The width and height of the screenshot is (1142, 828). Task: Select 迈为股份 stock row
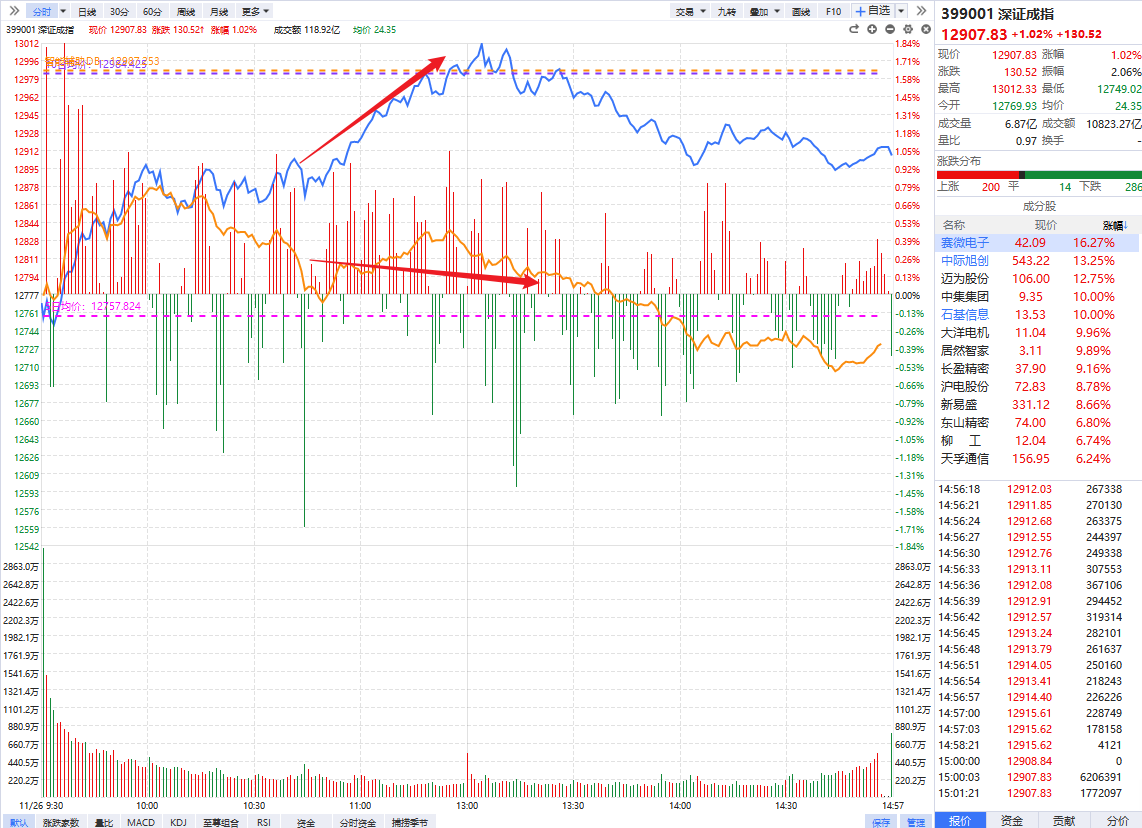[x=1038, y=278]
